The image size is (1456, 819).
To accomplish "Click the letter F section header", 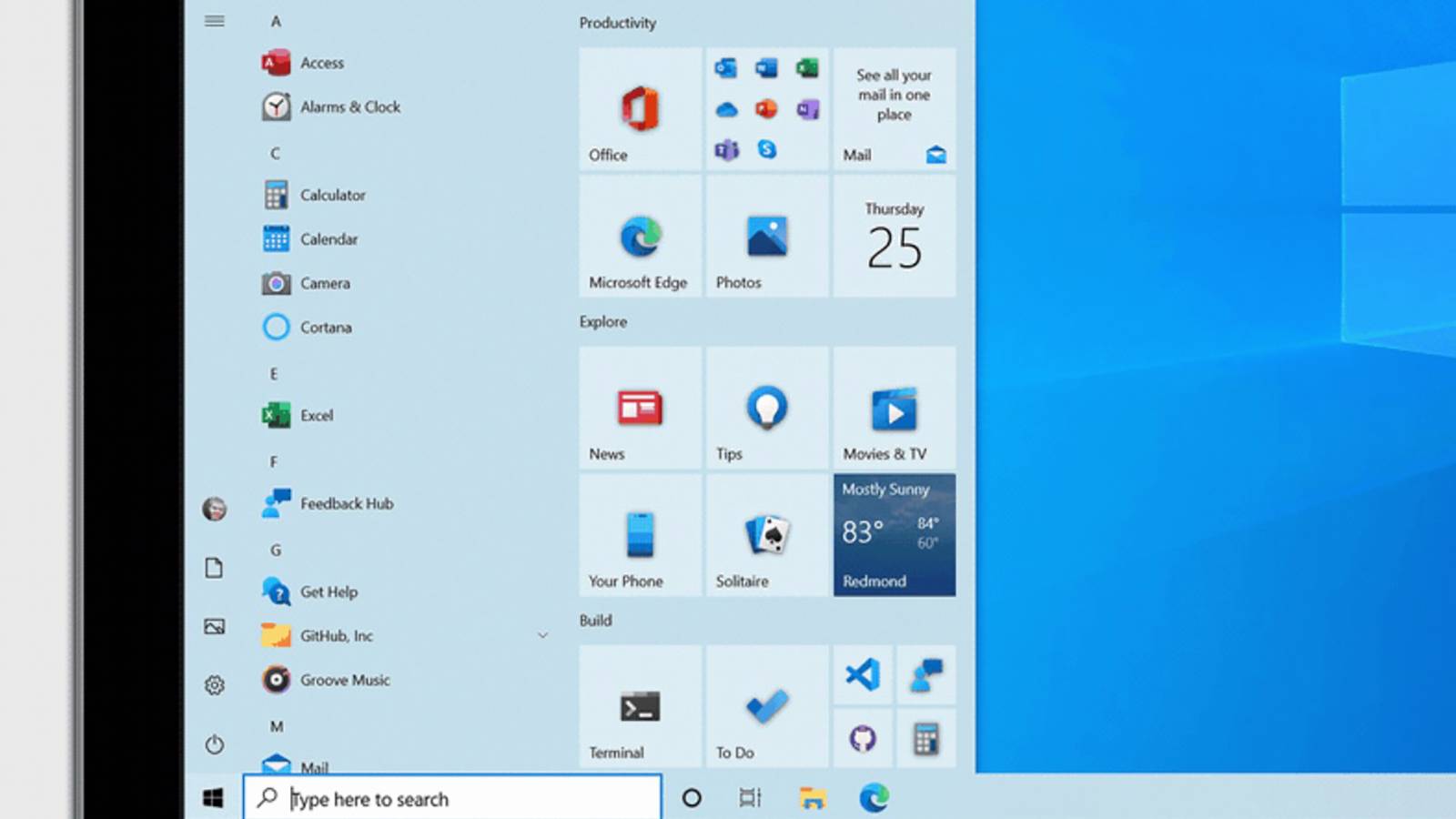I will coord(274,461).
